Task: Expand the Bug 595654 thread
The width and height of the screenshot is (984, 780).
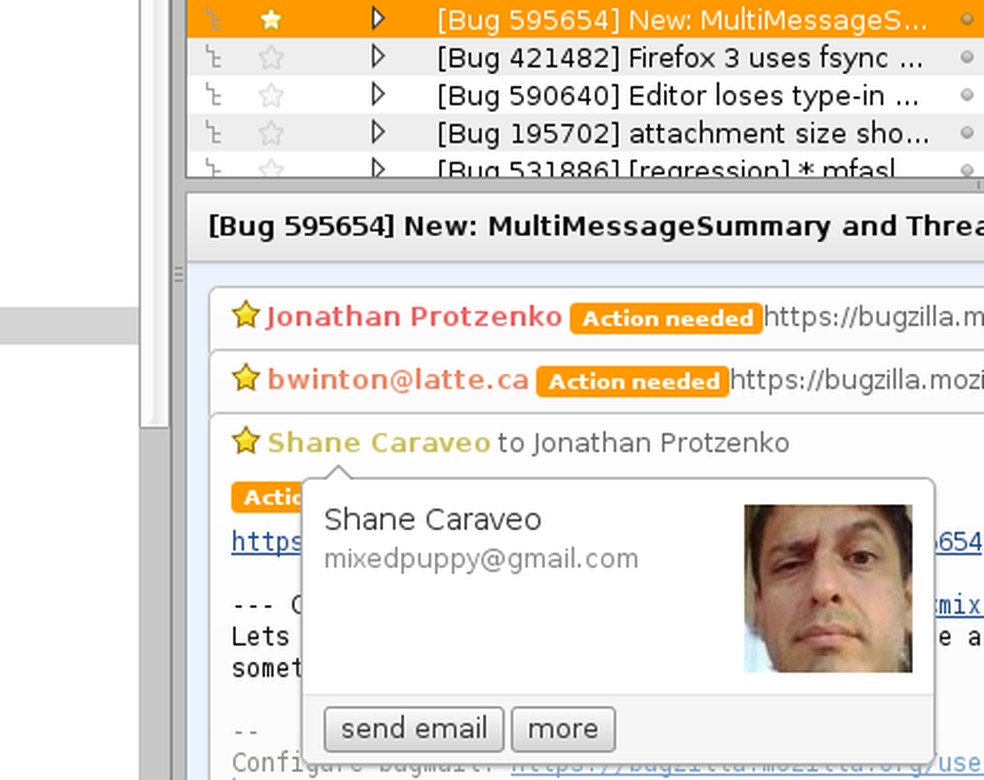Action: click(x=377, y=18)
